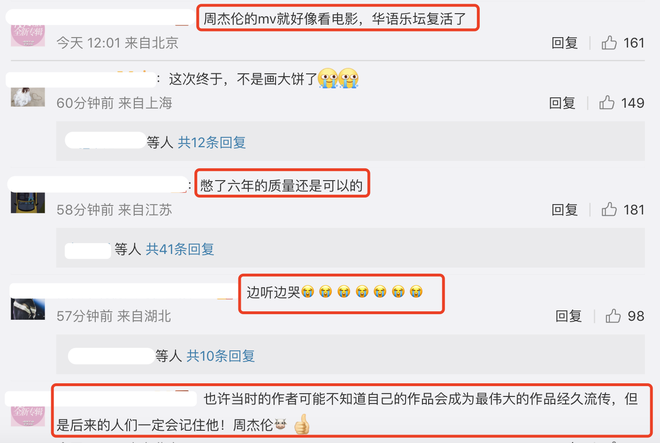Click the comment about 华语乐坛复活了
This screenshot has width=660, height=443.
point(335,19)
